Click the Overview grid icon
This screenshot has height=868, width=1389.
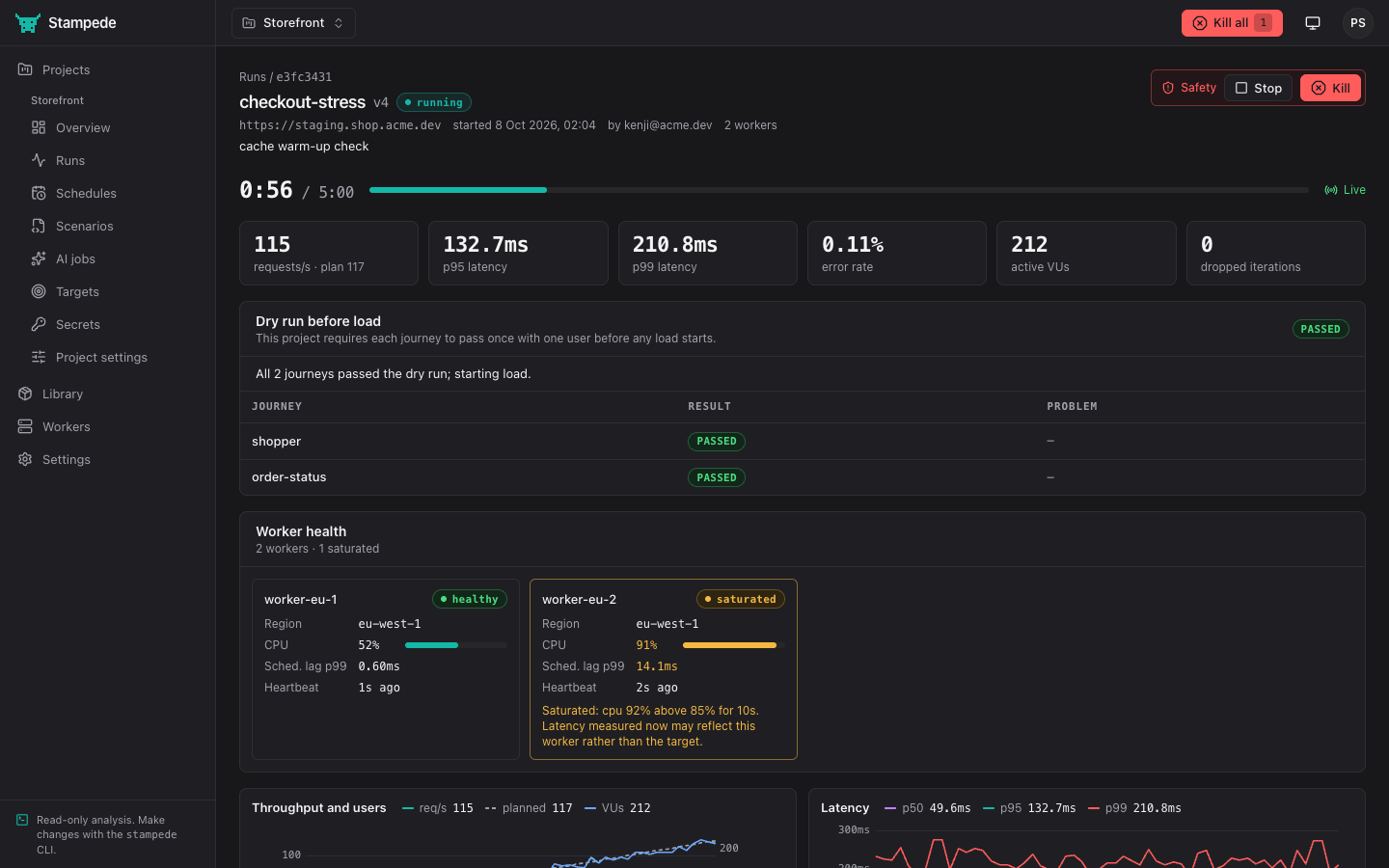point(39,127)
